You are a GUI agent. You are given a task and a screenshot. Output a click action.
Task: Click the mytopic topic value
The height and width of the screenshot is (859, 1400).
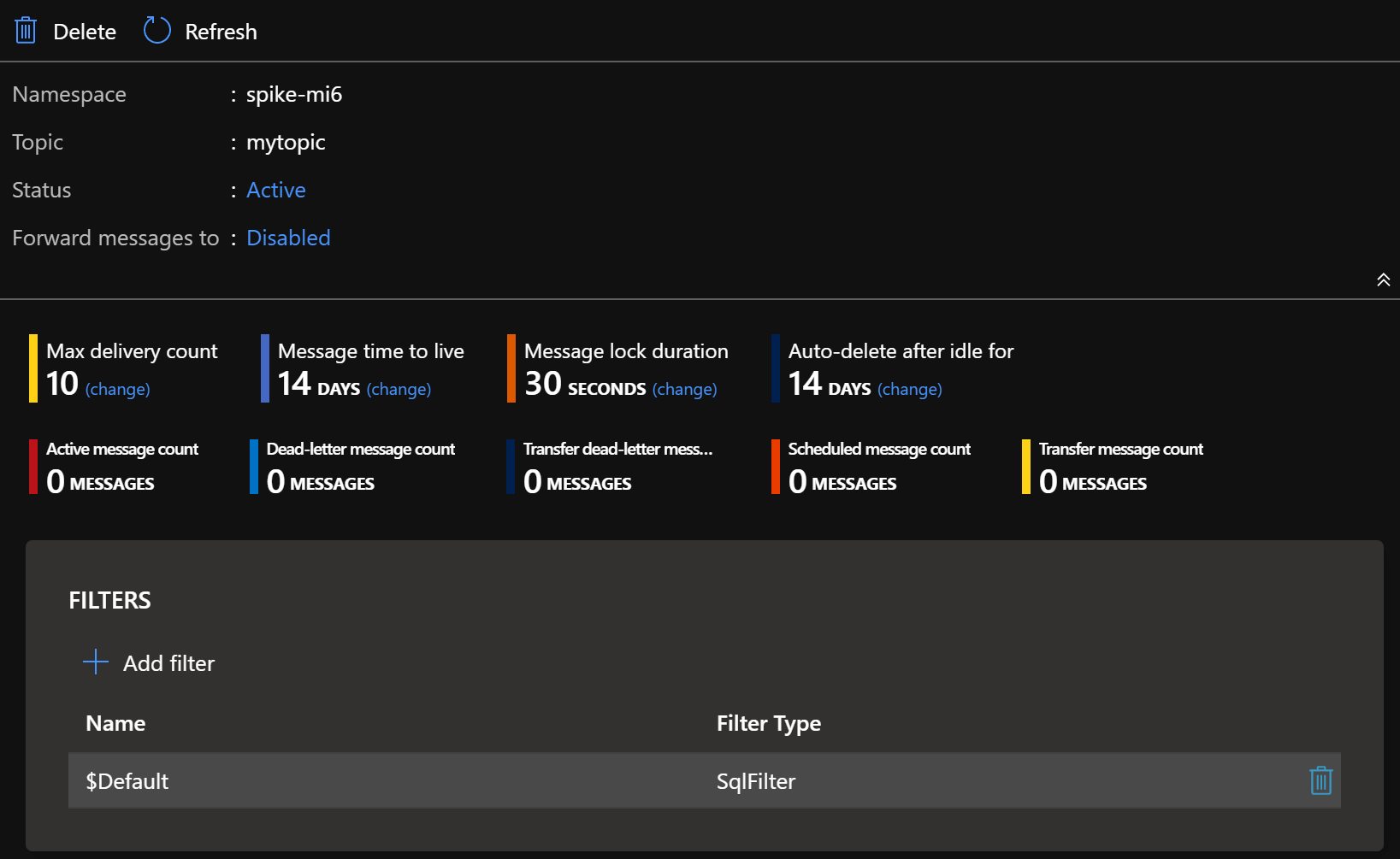[286, 142]
